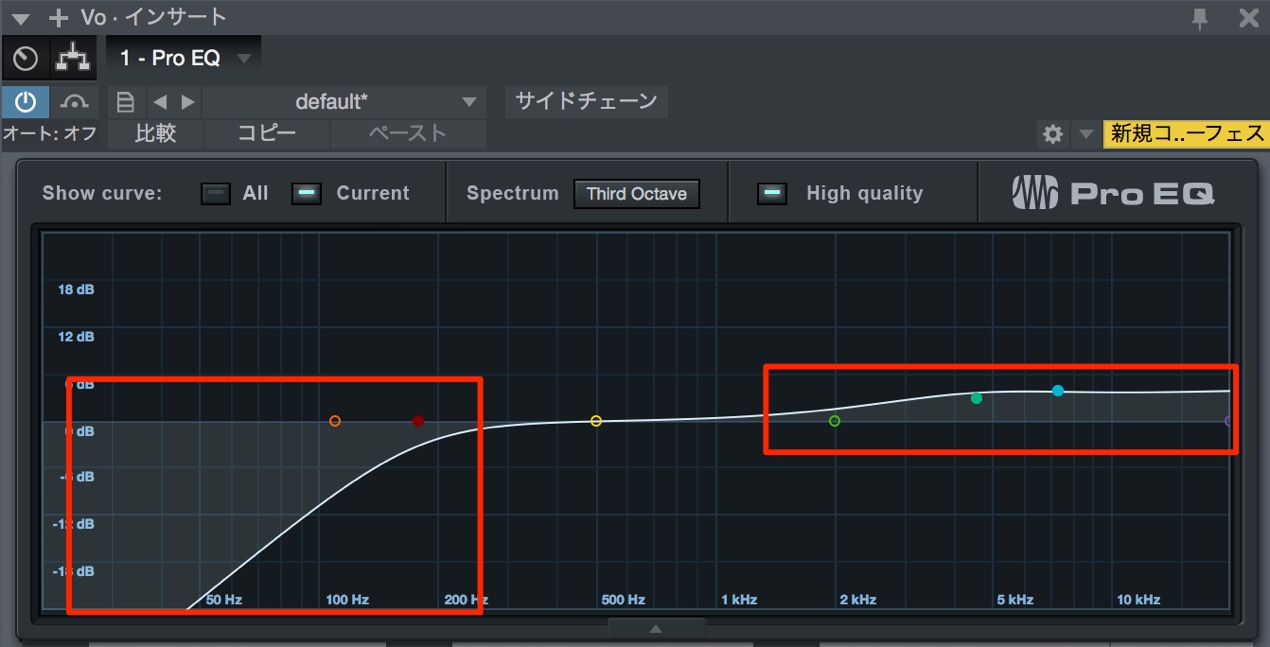Click the bypass curve icon
The height and width of the screenshot is (647, 1270).
click(x=74, y=102)
